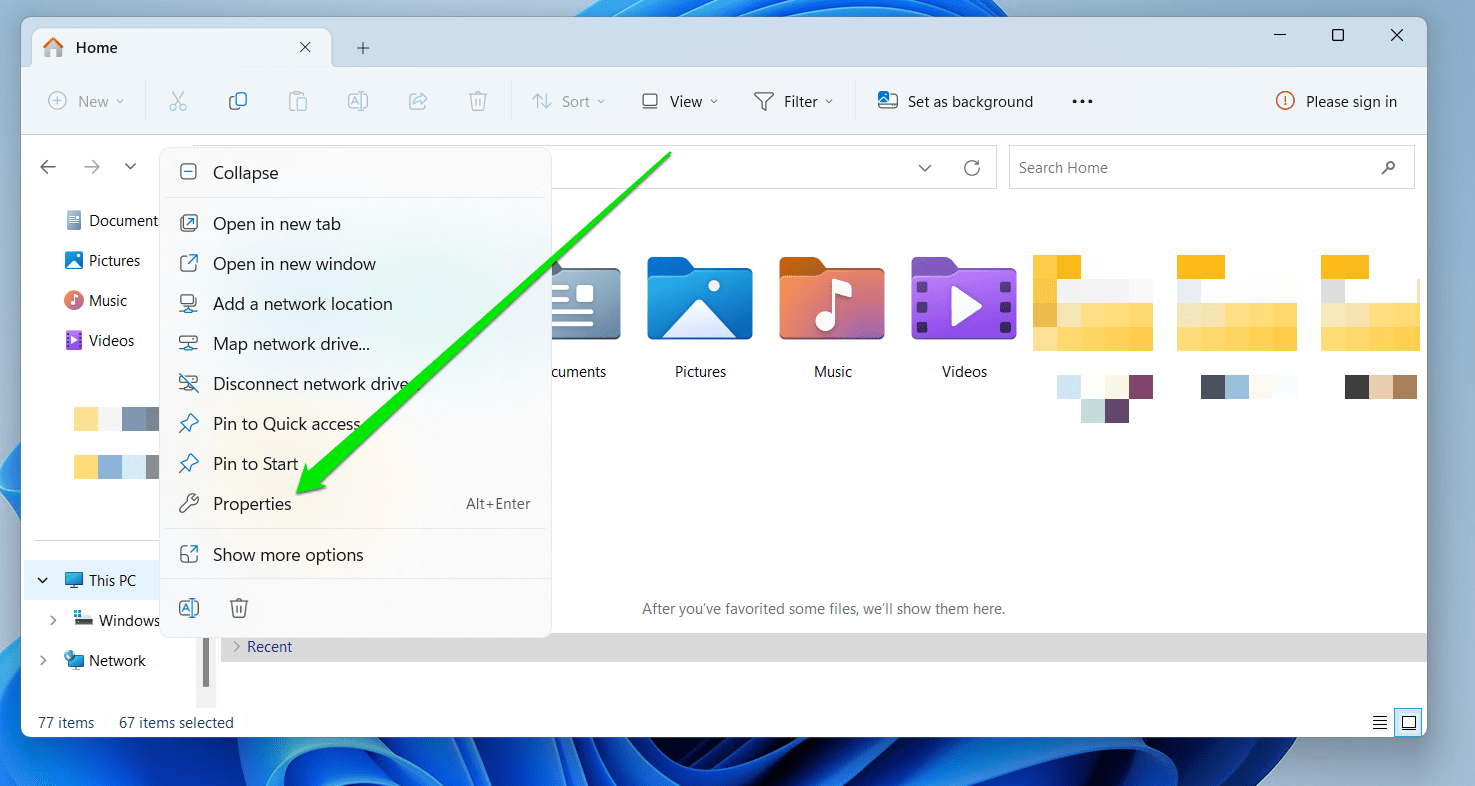Open the Sort dropdown menu
The height and width of the screenshot is (786, 1475).
pyautogui.click(x=568, y=101)
